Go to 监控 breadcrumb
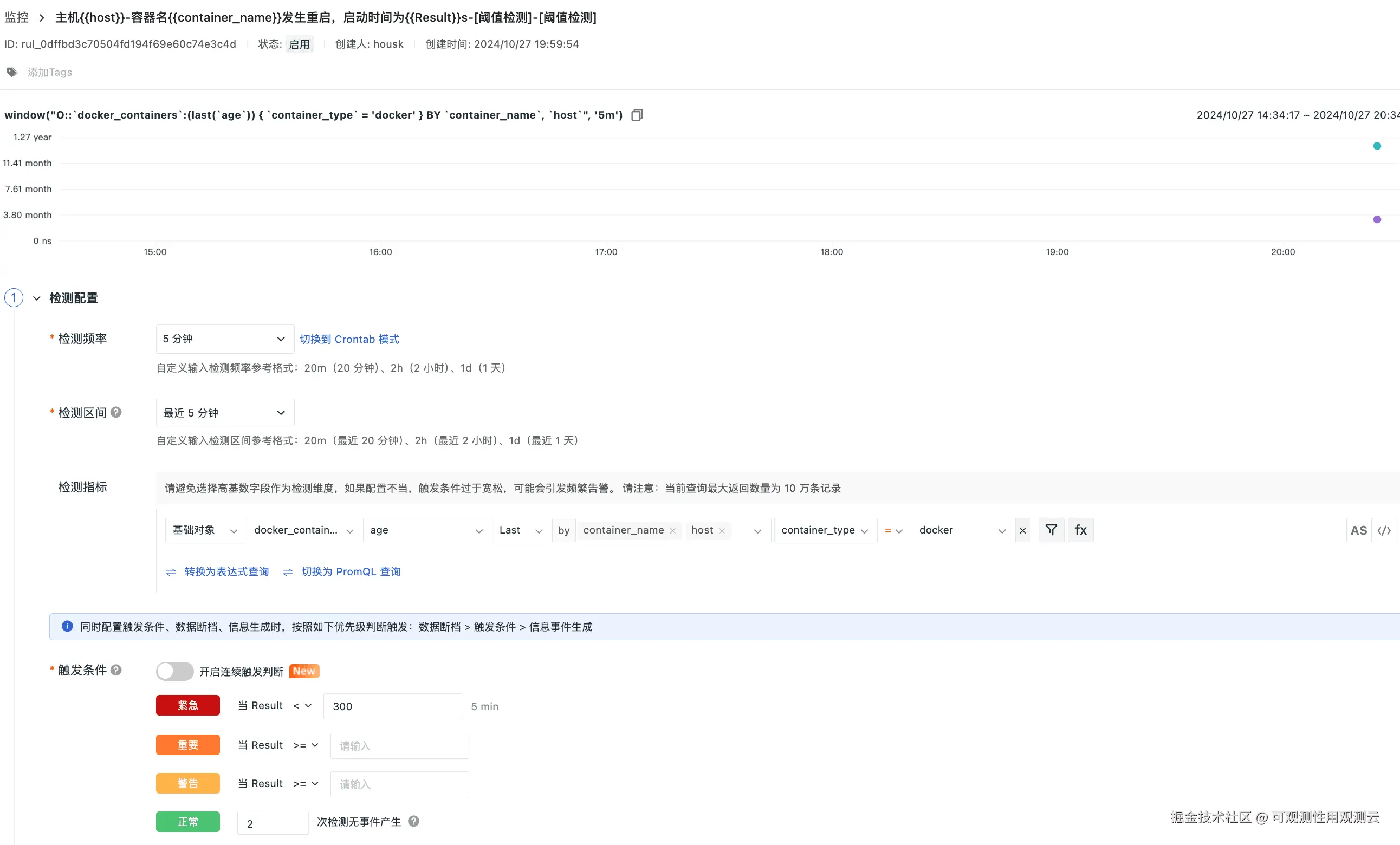Image resolution: width=1400 pixels, height=845 pixels. [x=16, y=17]
